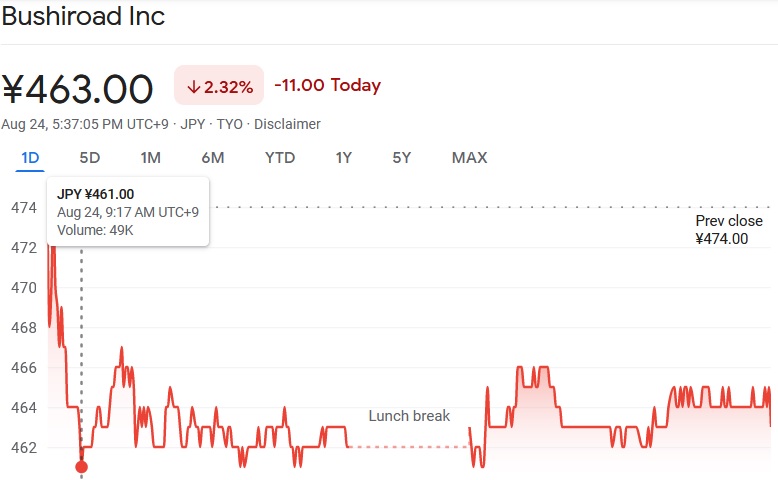Open the 1M chart range
778x480 pixels.
150,158
